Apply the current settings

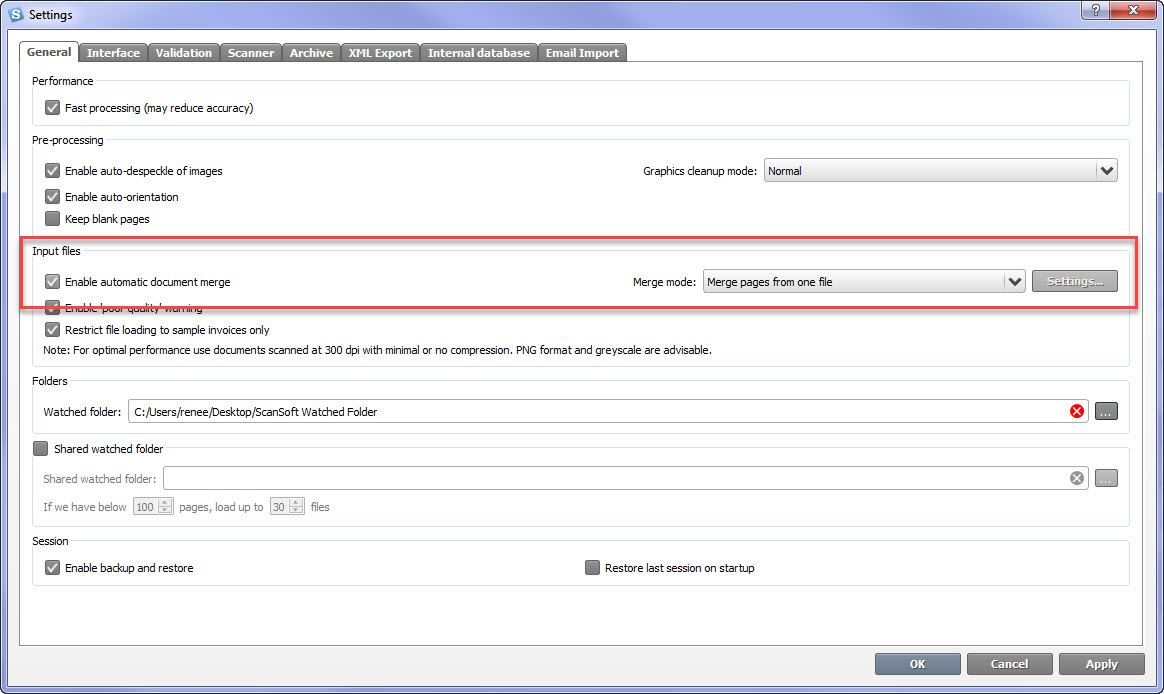pos(1101,663)
